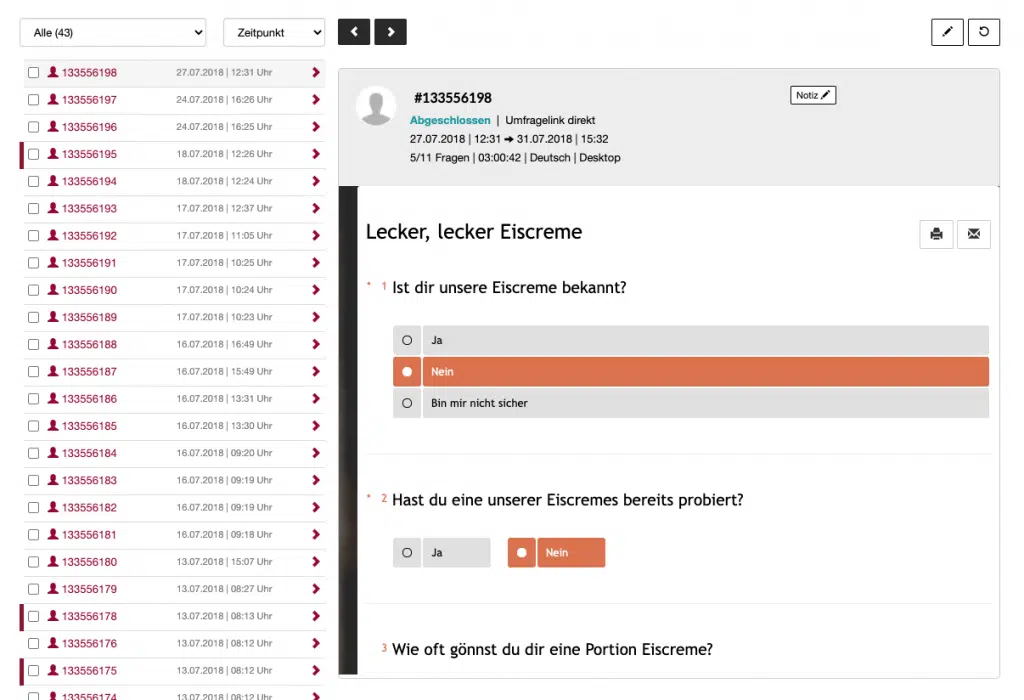Click the pencil edit icon top right
1024x700 pixels.
[947, 32]
